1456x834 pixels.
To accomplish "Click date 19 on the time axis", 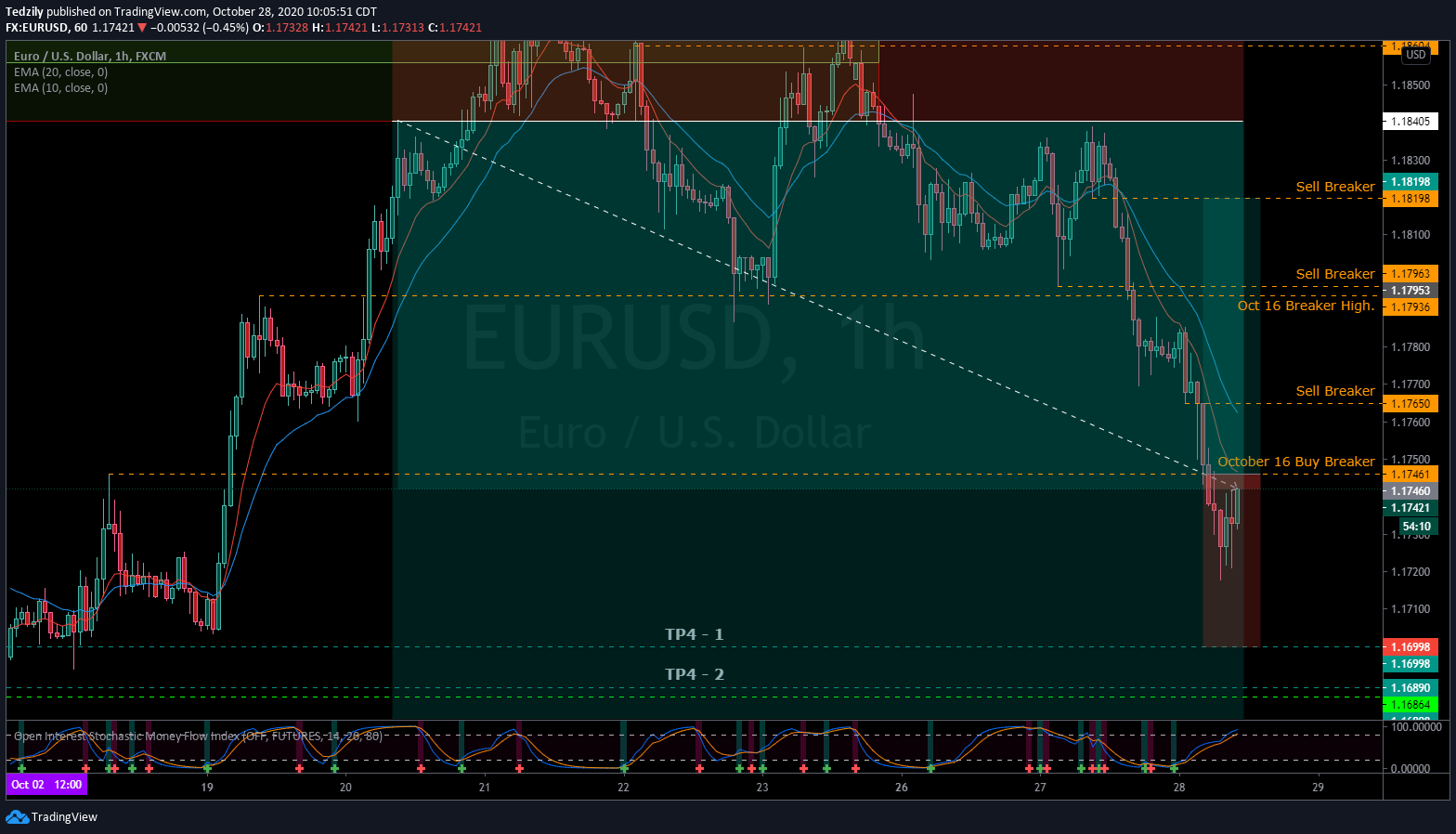I will coord(207,787).
